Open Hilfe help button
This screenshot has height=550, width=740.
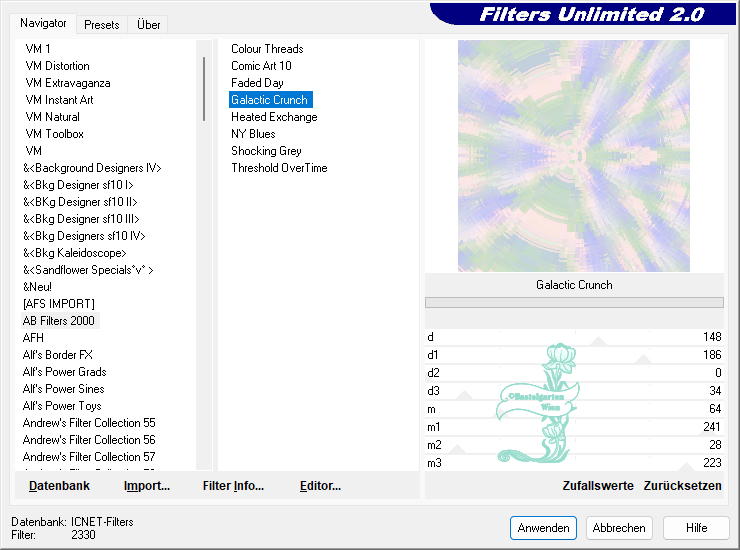[x=696, y=528]
